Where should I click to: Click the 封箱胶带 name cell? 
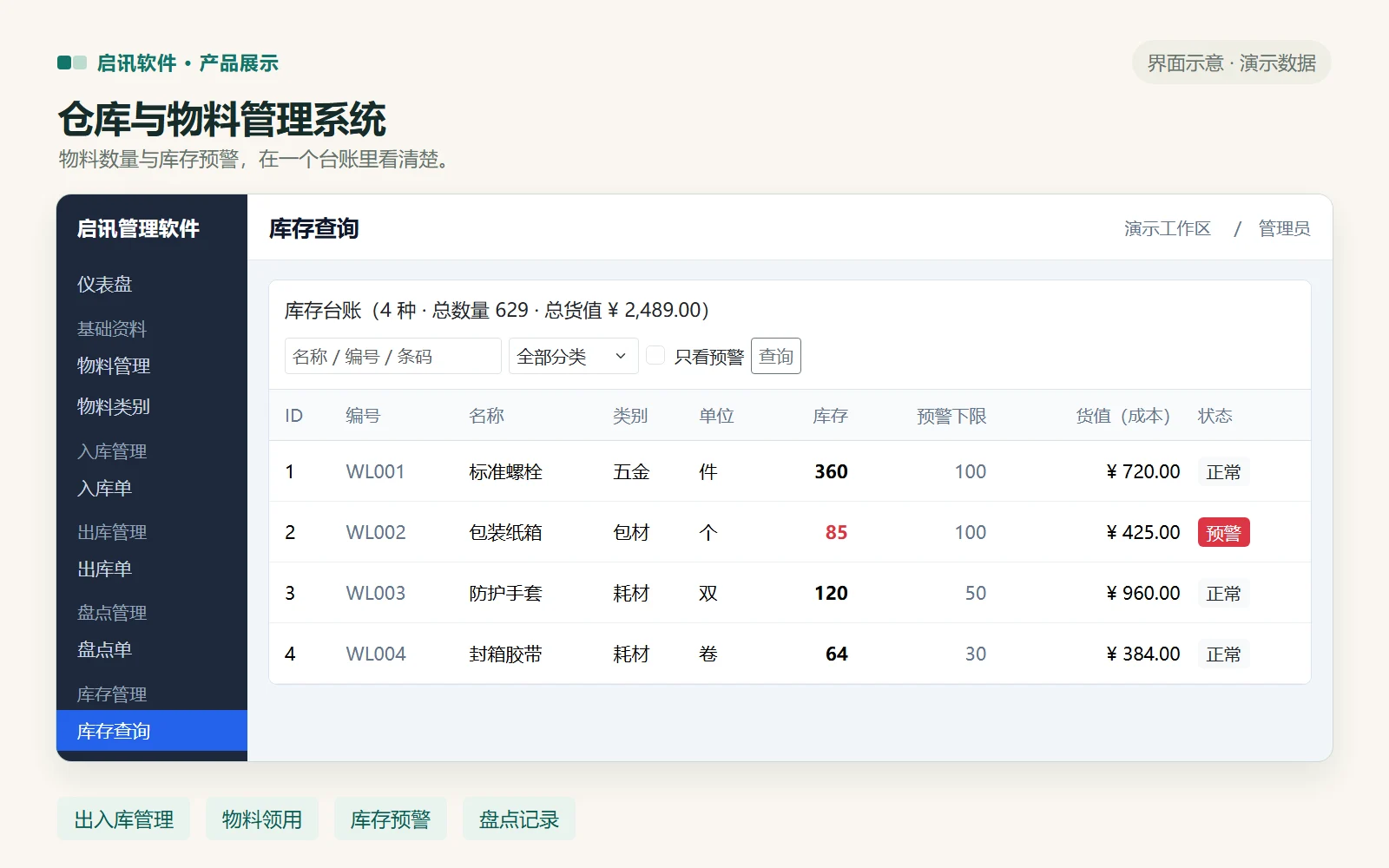505,654
